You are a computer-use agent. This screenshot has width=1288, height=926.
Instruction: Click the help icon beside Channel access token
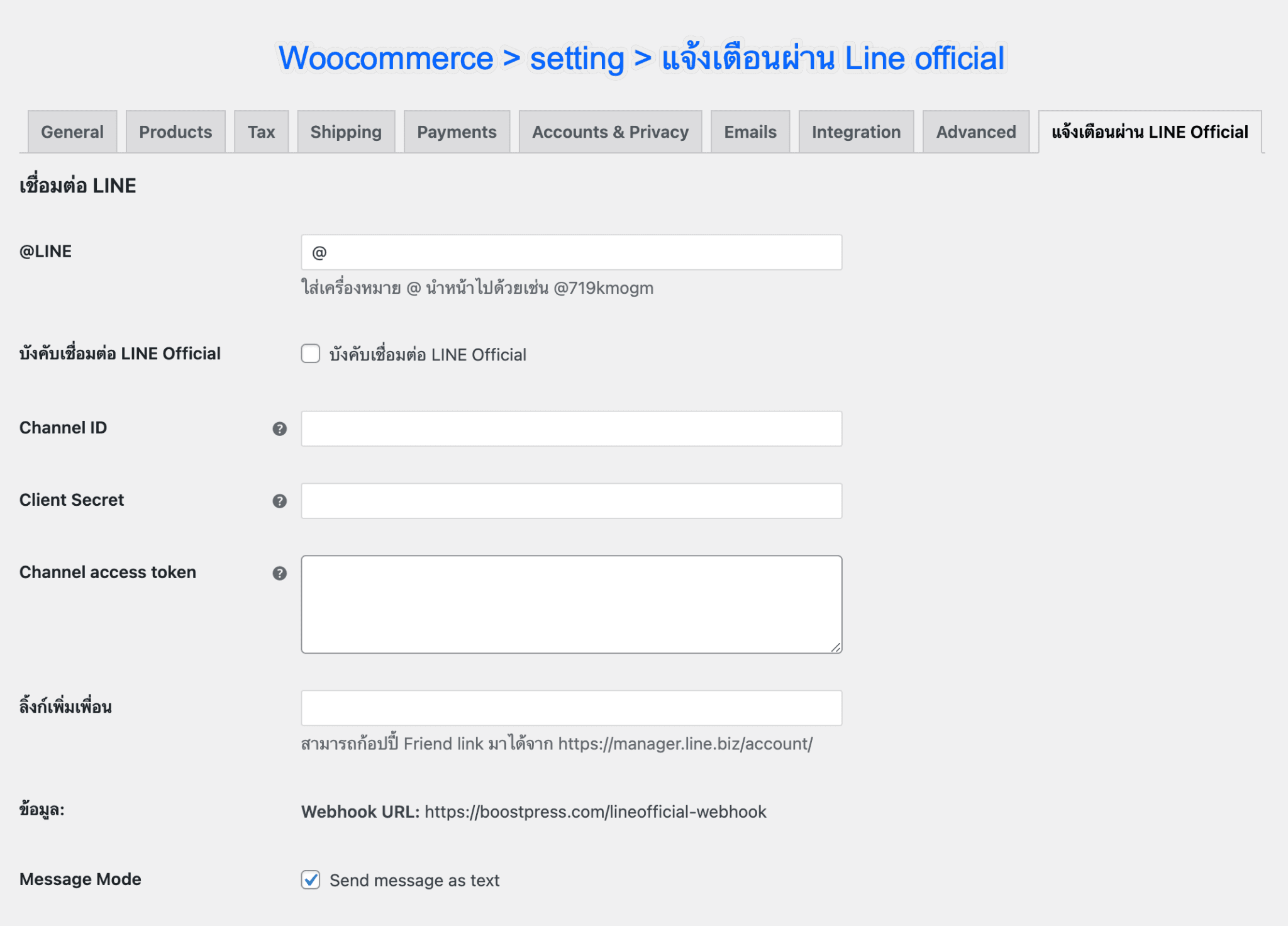(x=279, y=573)
